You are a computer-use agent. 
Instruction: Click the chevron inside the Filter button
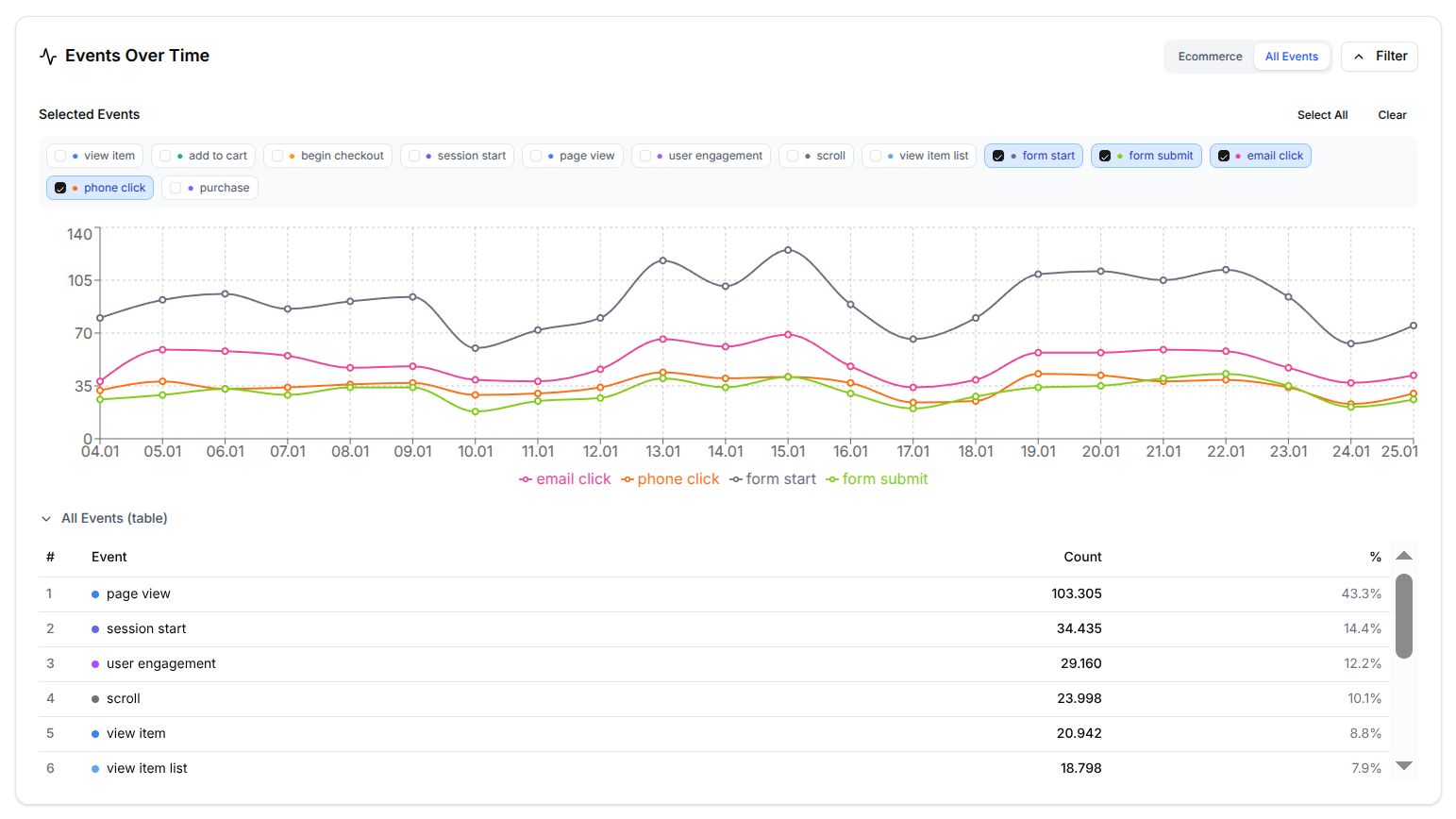click(1359, 56)
